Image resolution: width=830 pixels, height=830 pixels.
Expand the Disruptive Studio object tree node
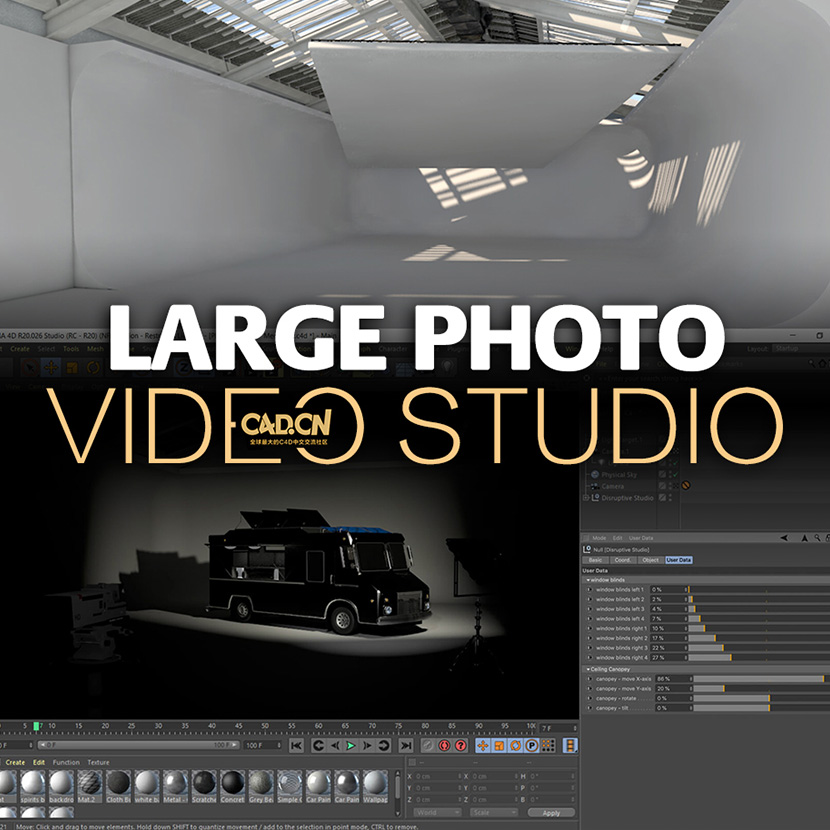[x=585, y=498]
